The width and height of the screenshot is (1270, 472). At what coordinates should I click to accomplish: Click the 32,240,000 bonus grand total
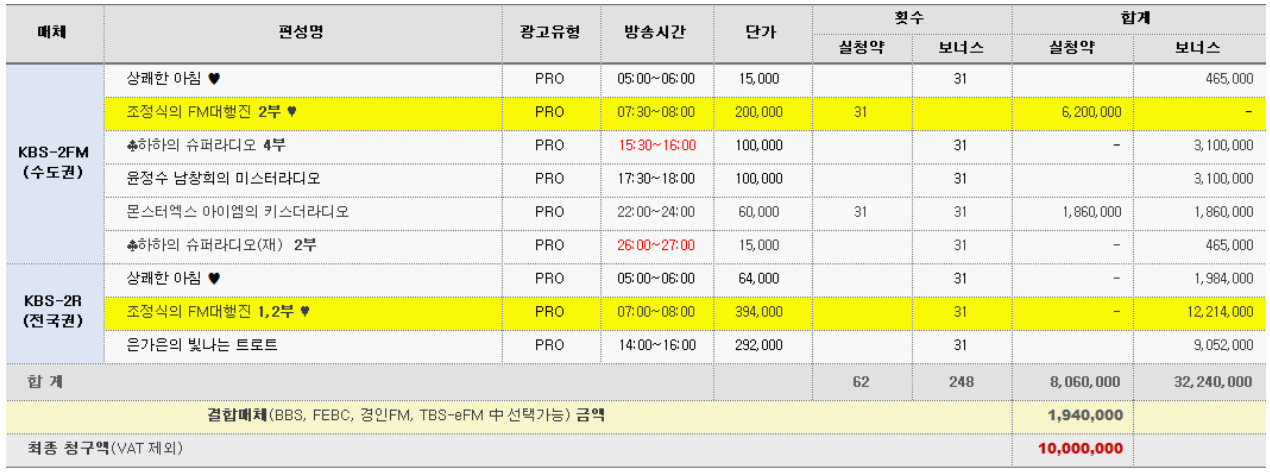(1209, 381)
